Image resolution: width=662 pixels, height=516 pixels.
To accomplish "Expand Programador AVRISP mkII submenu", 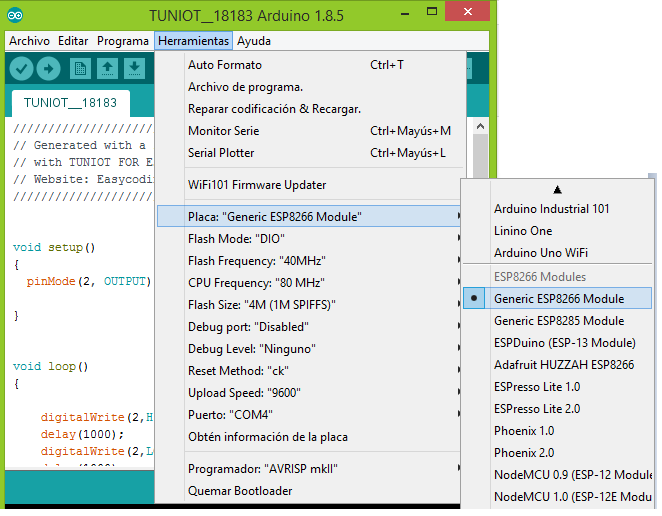I will tap(309, 469).
